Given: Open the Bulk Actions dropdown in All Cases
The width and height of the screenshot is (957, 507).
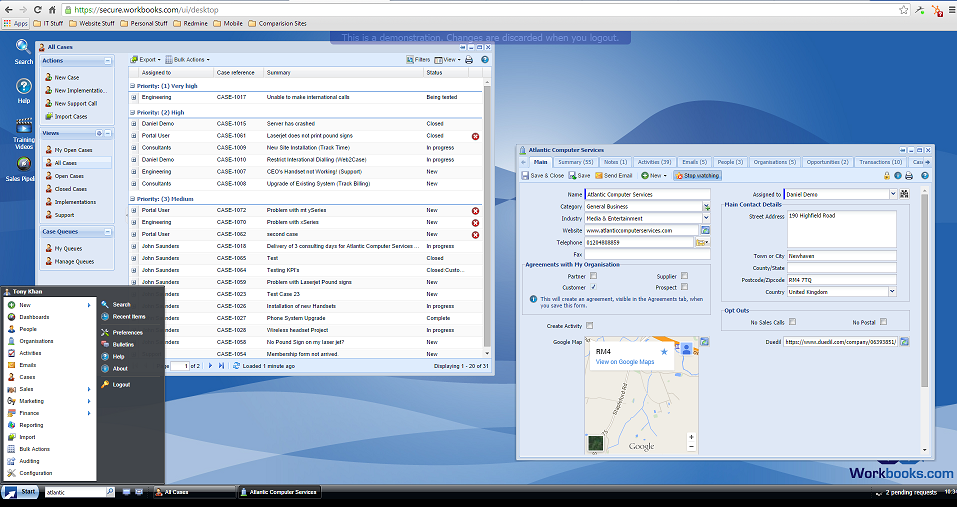Looking at the screenshot, I should point(187,60).
